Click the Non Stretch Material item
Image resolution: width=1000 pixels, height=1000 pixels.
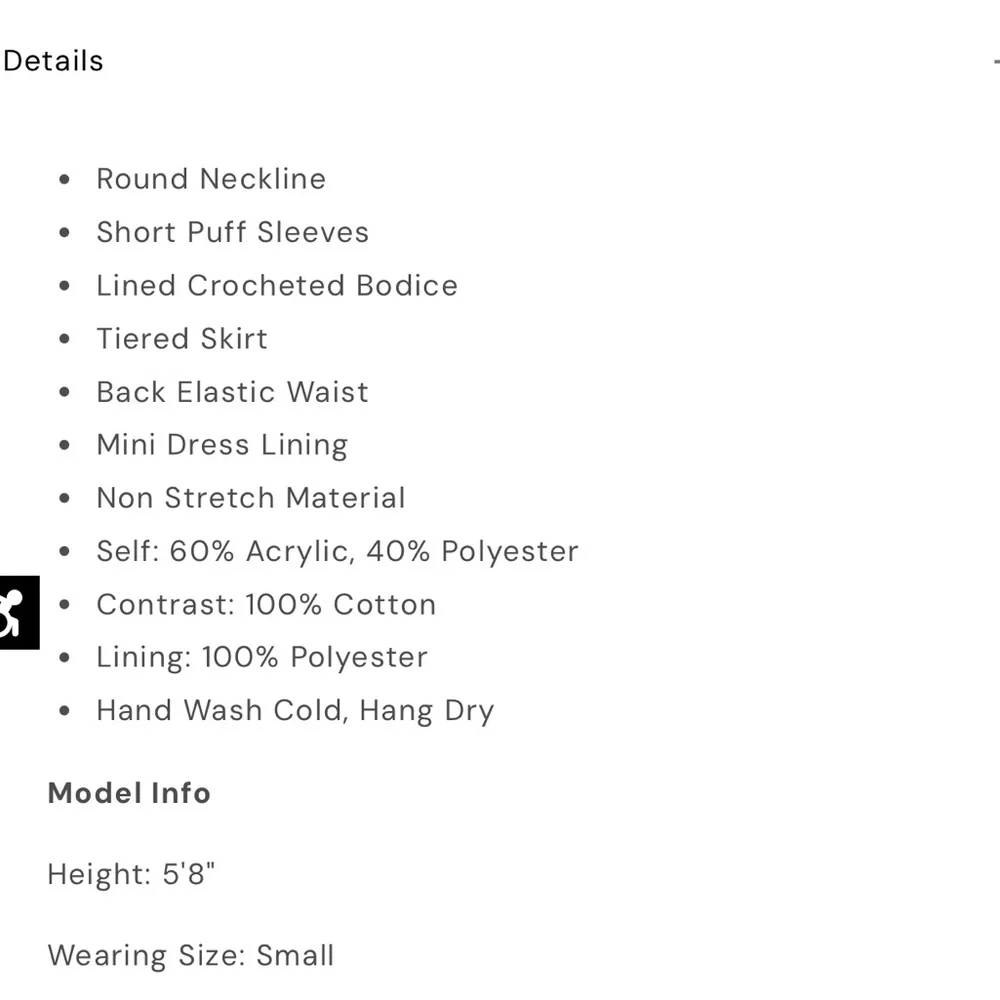coord(251,497)
